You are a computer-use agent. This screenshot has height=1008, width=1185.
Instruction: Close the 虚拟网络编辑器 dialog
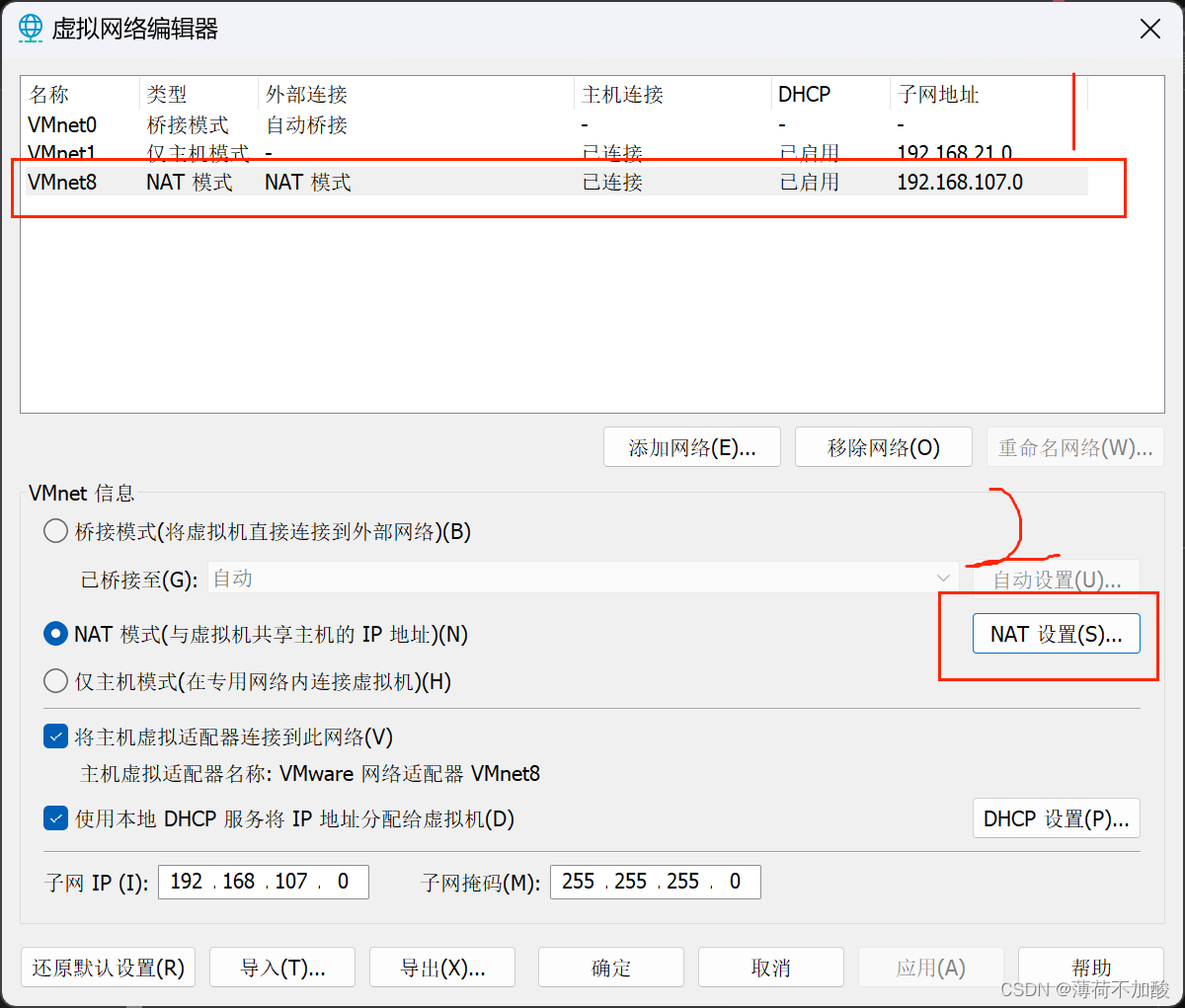tap(1150, 29)
